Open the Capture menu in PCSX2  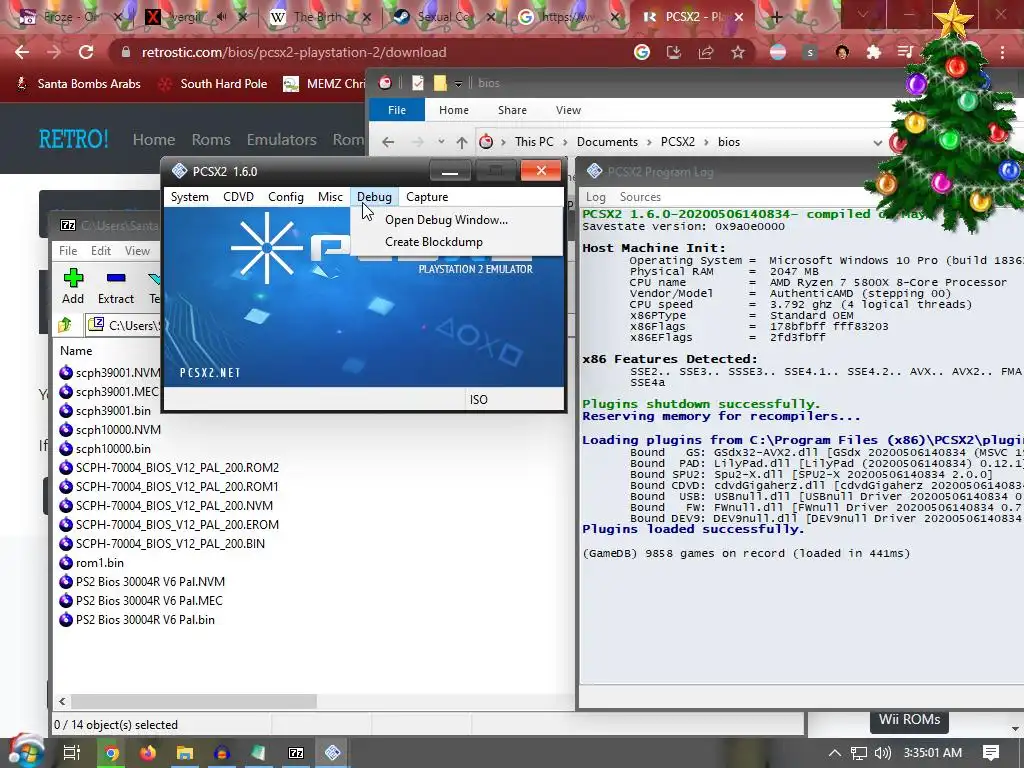pos(427,197)
